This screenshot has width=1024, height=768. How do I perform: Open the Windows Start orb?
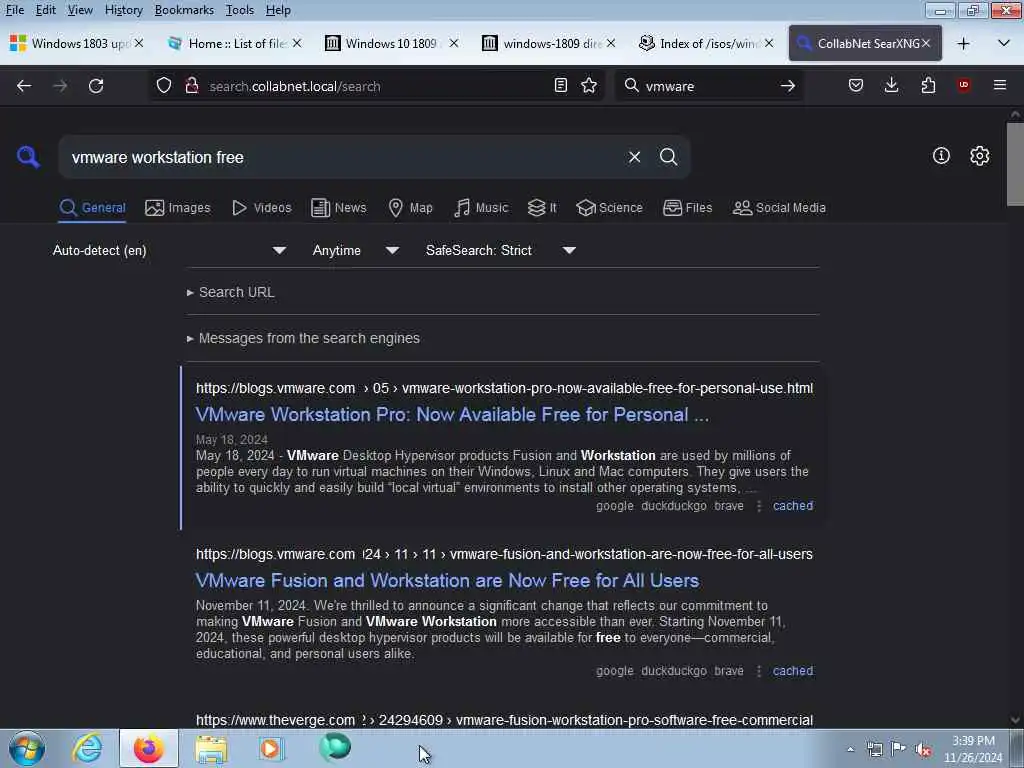click(27, 748)
